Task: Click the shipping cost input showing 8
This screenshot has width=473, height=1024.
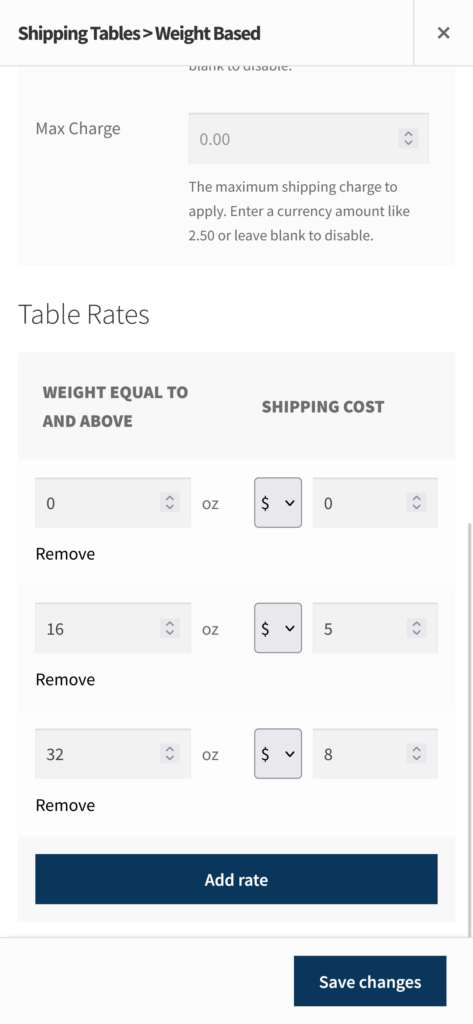Action: (375, 754)
